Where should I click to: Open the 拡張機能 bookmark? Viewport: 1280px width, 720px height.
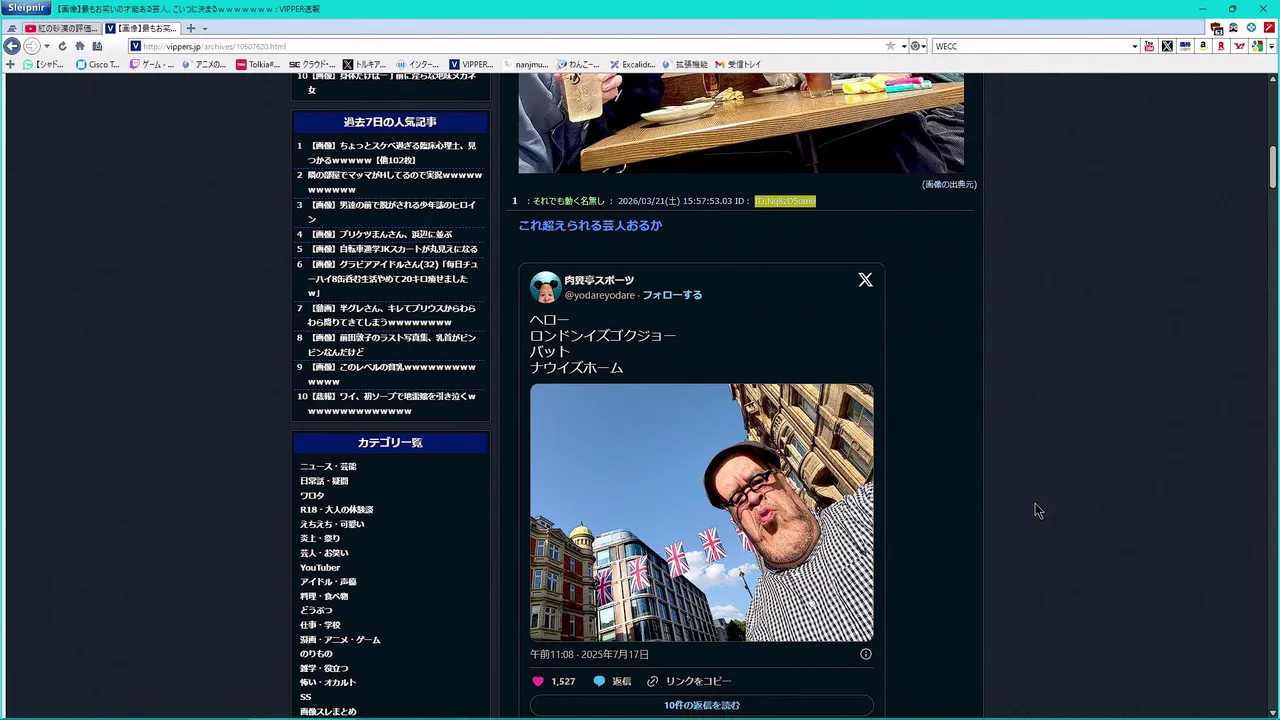685,64
